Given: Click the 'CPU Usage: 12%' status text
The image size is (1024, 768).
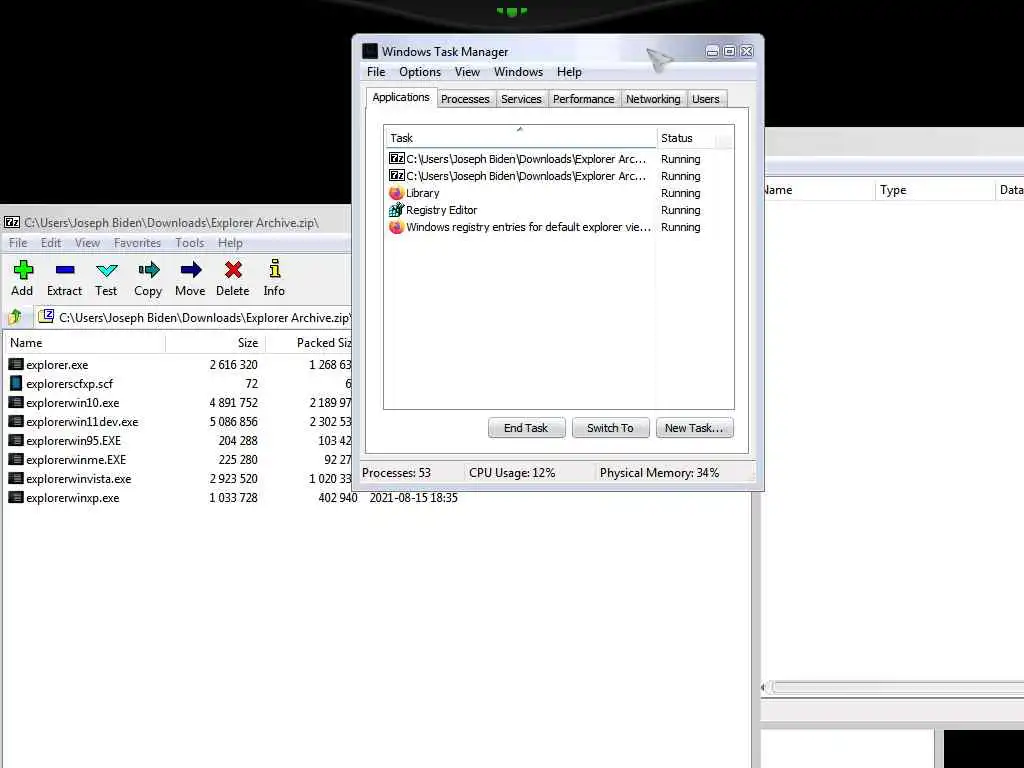Looking at the screenshot, I should (512, 473).
